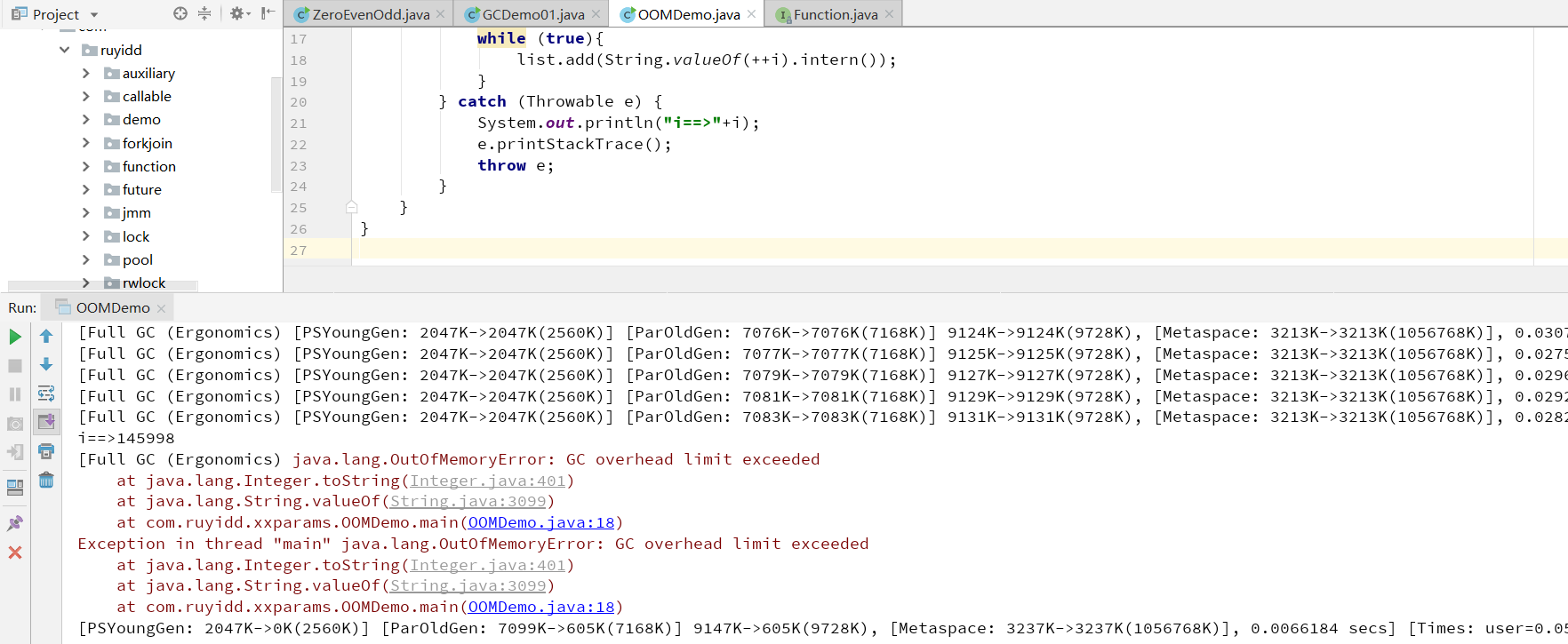This screenshot has width=1568, height=644.
Task: Close the OOMDemo run tab
Action: click(161, 308)
